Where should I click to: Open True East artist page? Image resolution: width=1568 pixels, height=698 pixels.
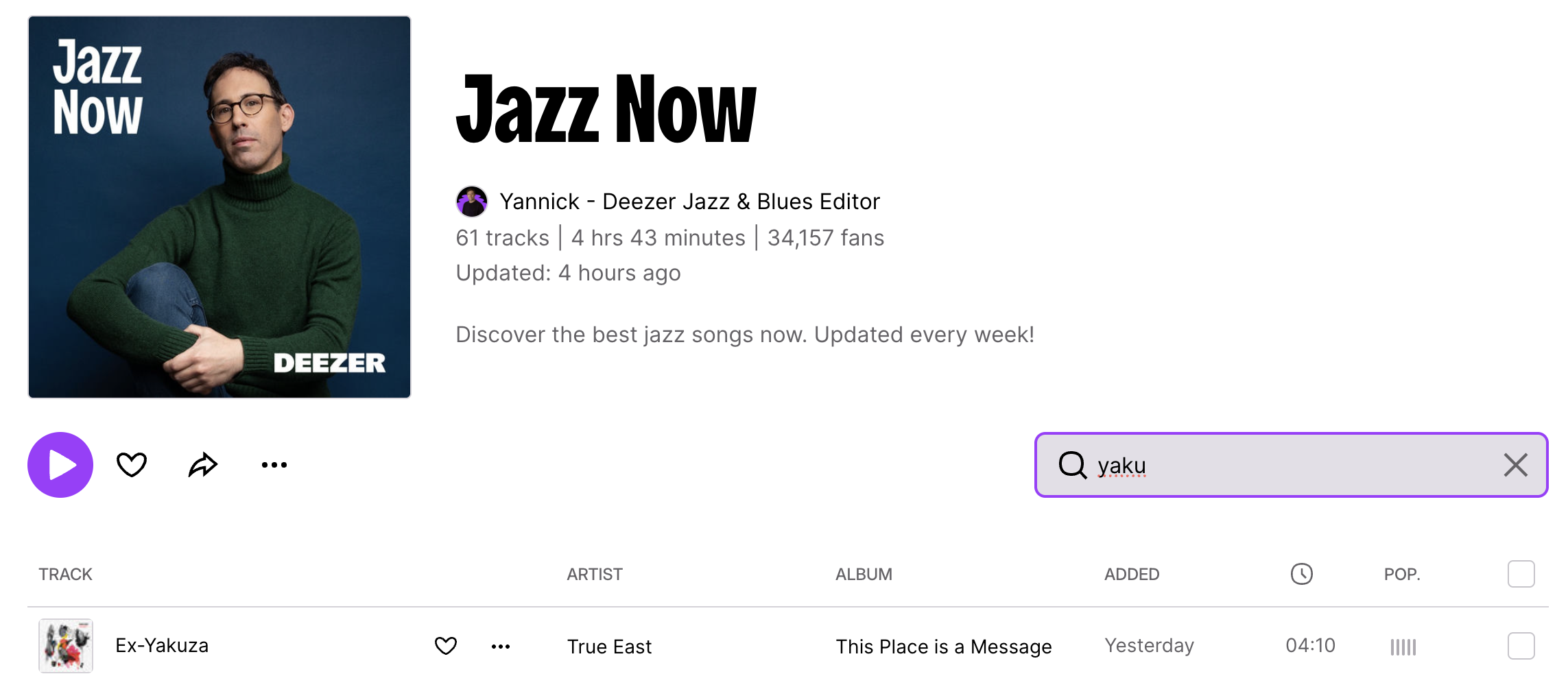tap(609, 647)
